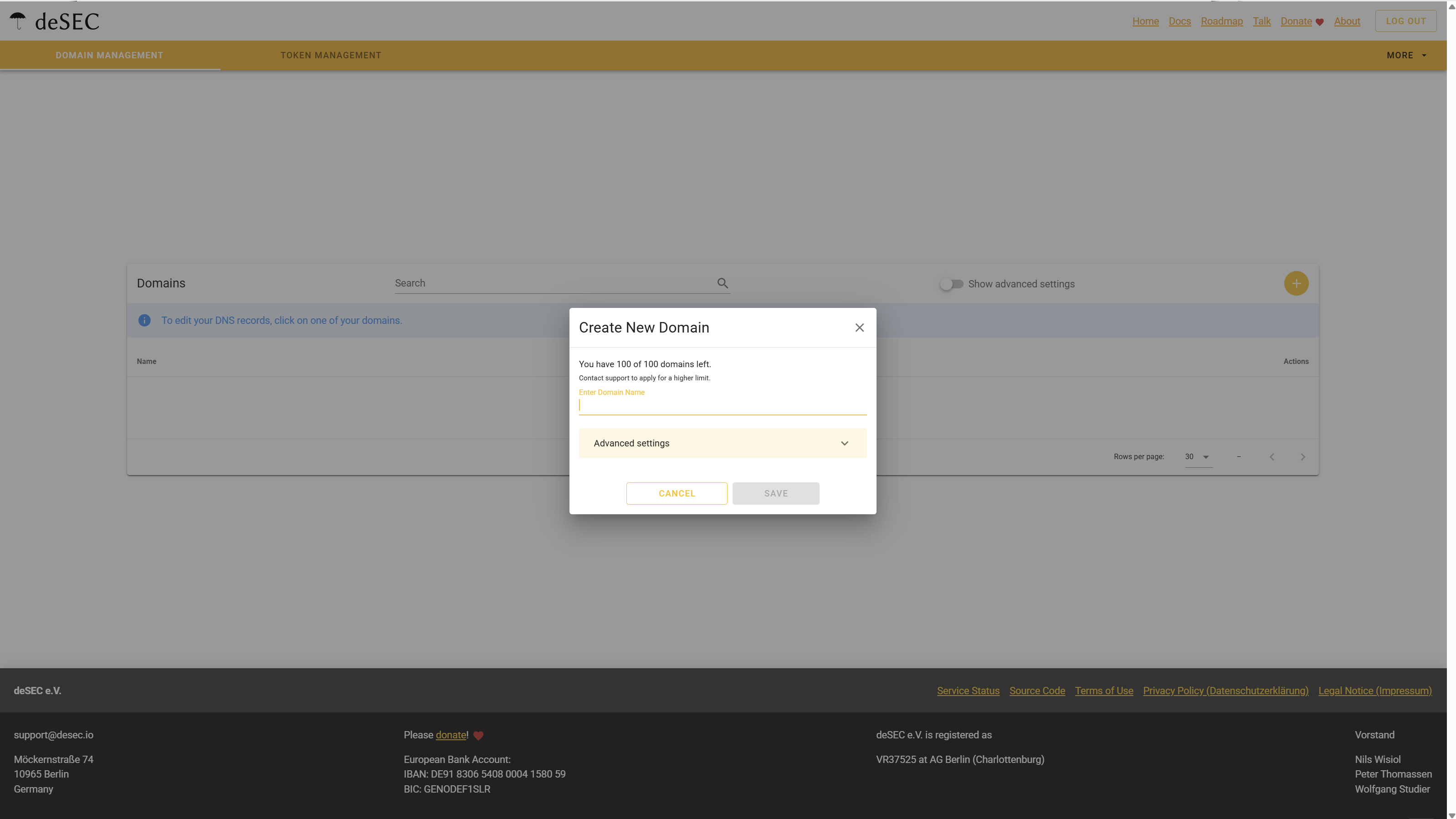Click the info icon next to DNS records hint
Image resolution: width=1456 pixels, height=819 pixels.
[144, 320]
